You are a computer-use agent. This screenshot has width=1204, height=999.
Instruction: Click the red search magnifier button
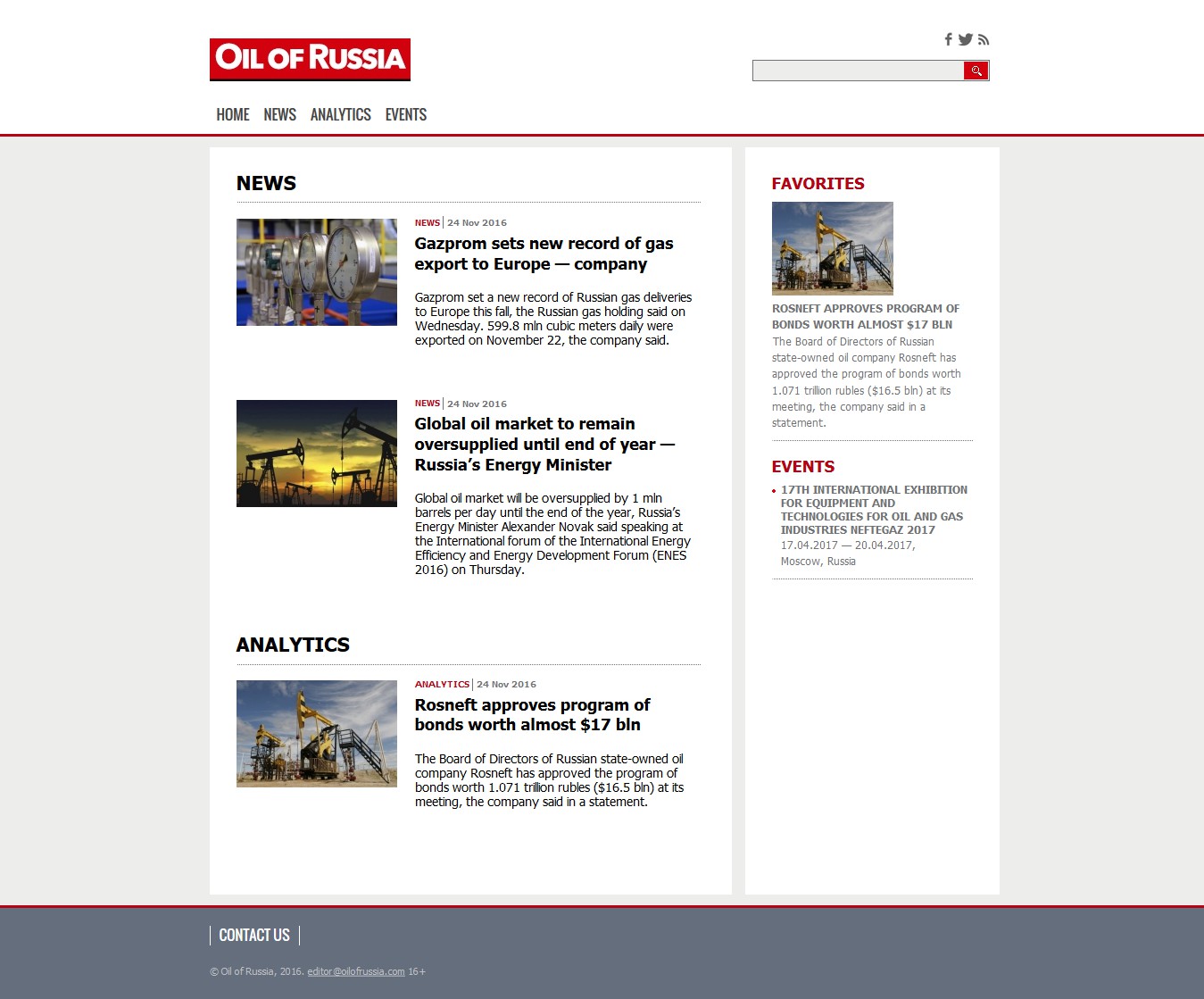976,71
